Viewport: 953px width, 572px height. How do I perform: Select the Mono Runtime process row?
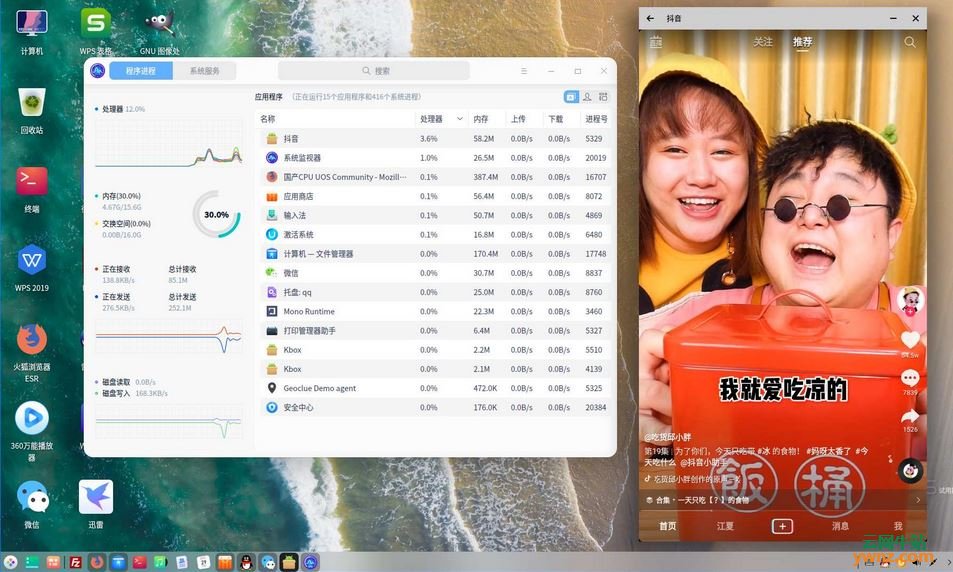click(x=435, y=311)
